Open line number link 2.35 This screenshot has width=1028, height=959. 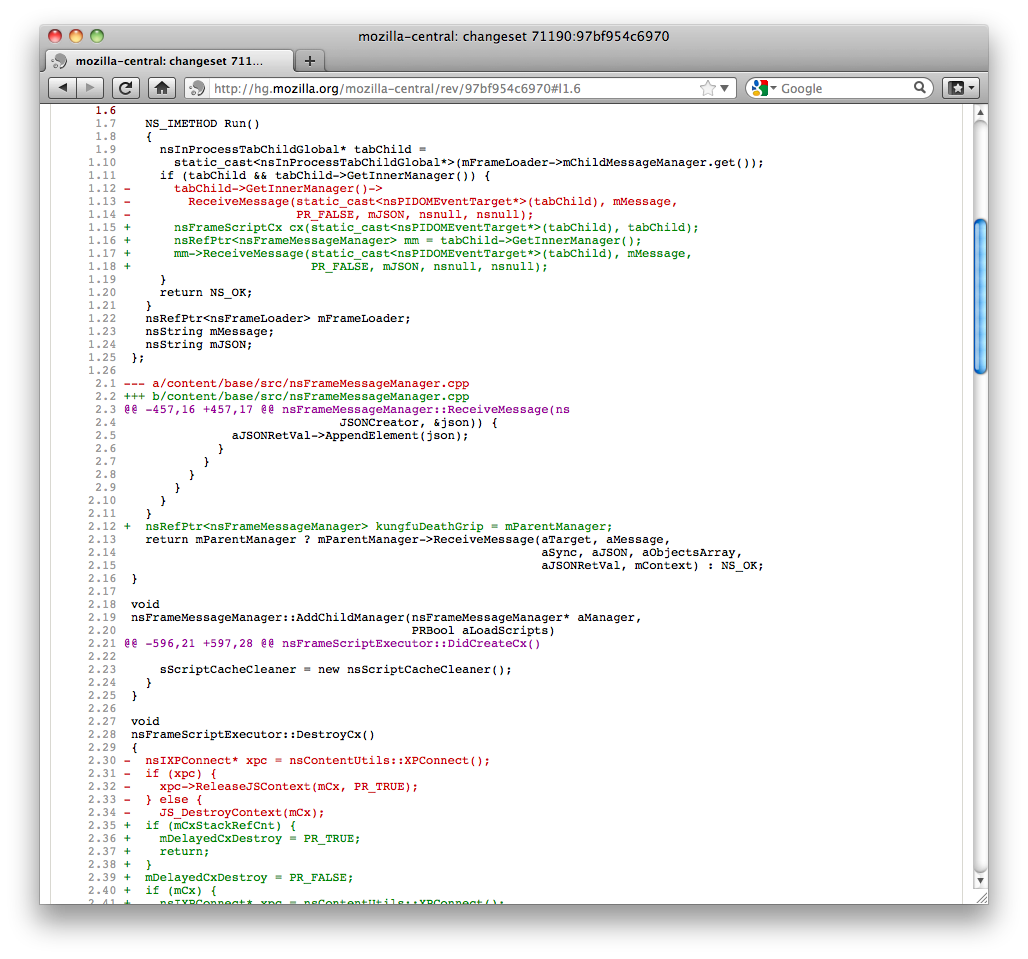(x=102, y=825)
